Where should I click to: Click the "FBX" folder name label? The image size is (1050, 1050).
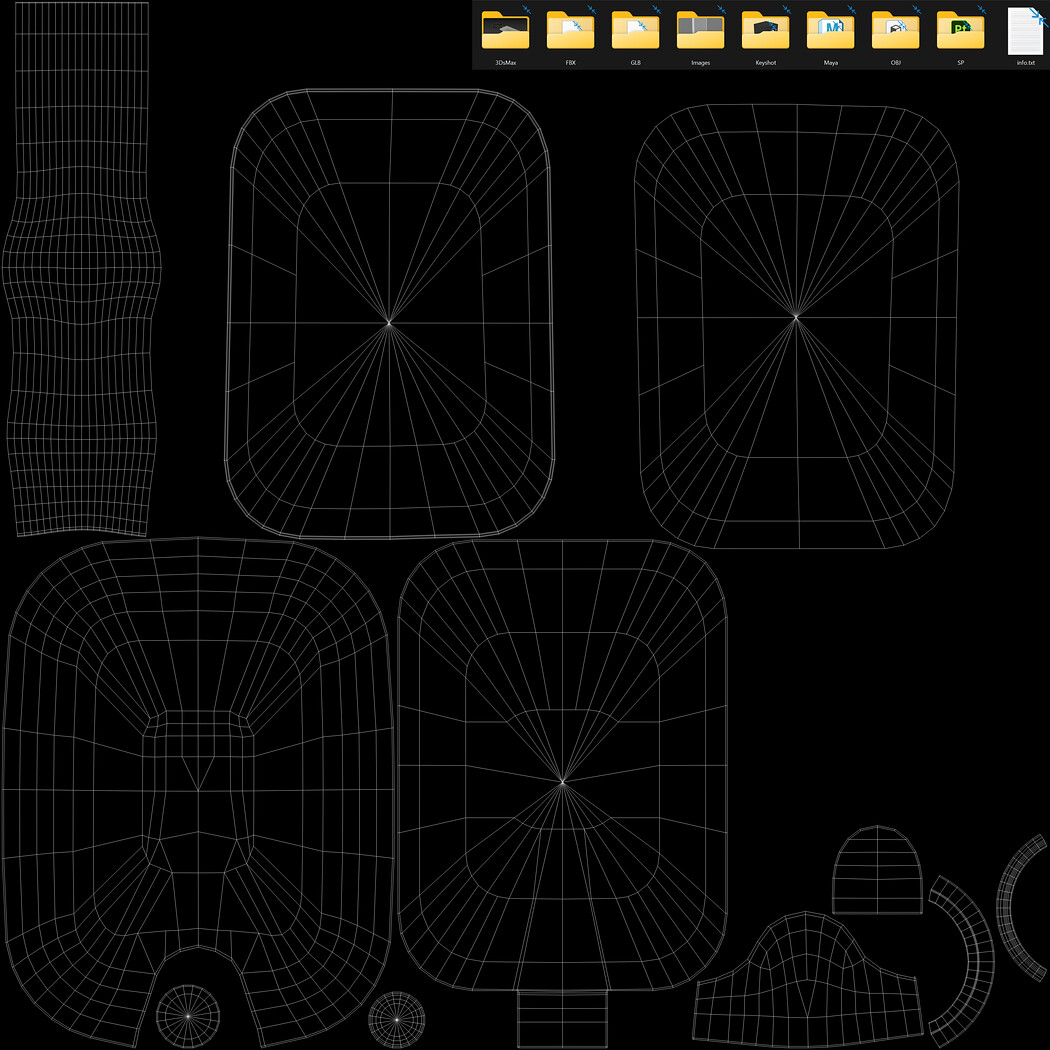[x=571, y=63]
